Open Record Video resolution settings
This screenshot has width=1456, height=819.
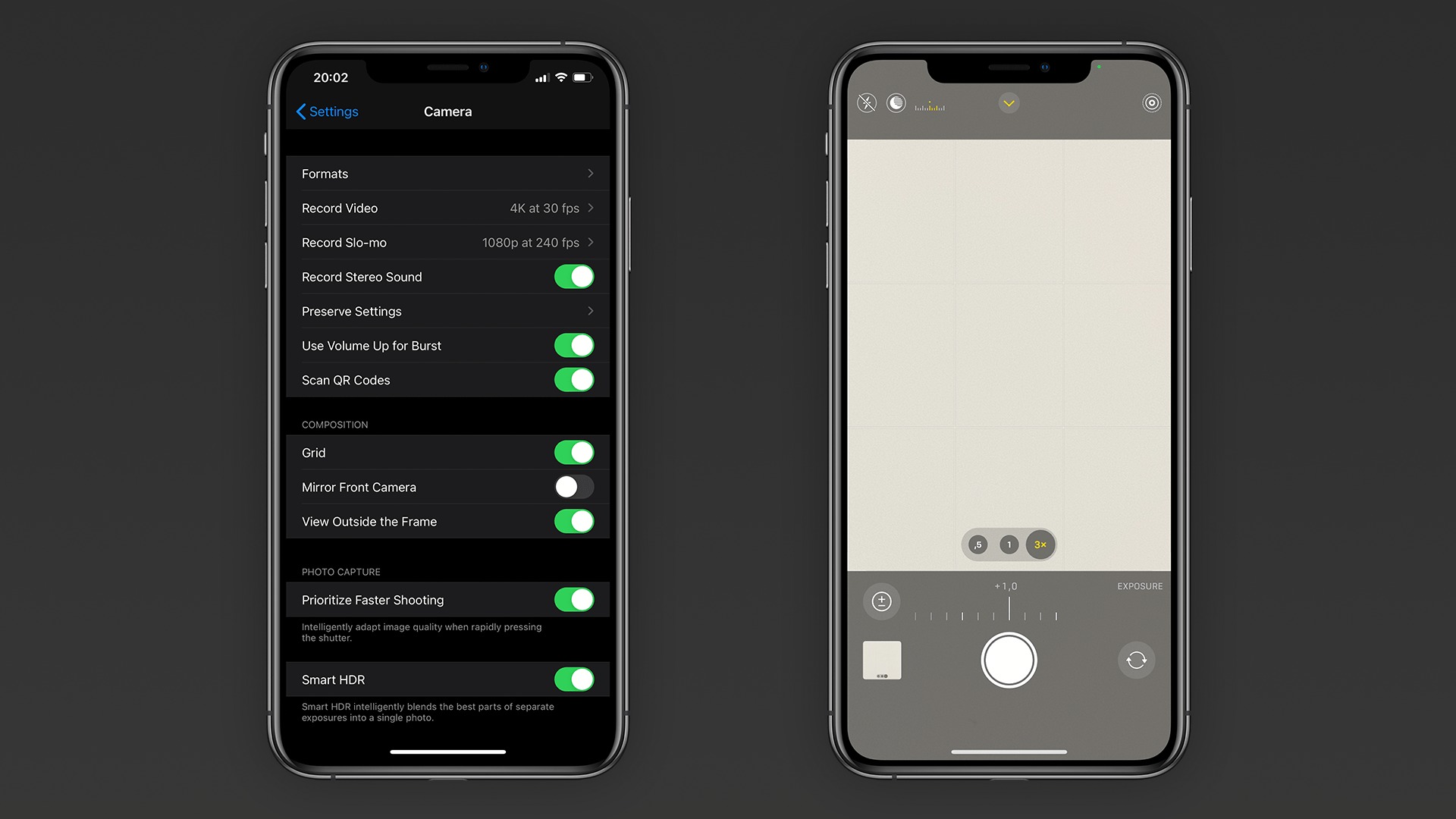click(447, 208)
